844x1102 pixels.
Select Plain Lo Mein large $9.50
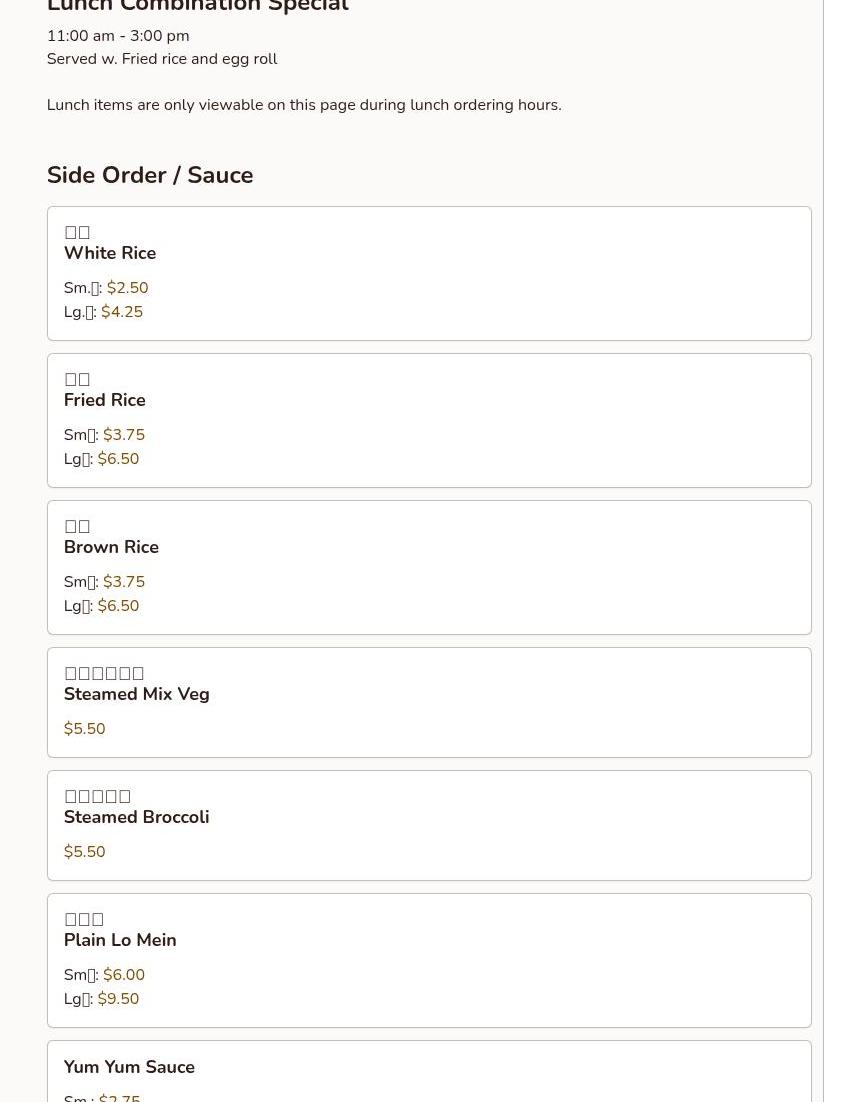click(x=118, y=999)
